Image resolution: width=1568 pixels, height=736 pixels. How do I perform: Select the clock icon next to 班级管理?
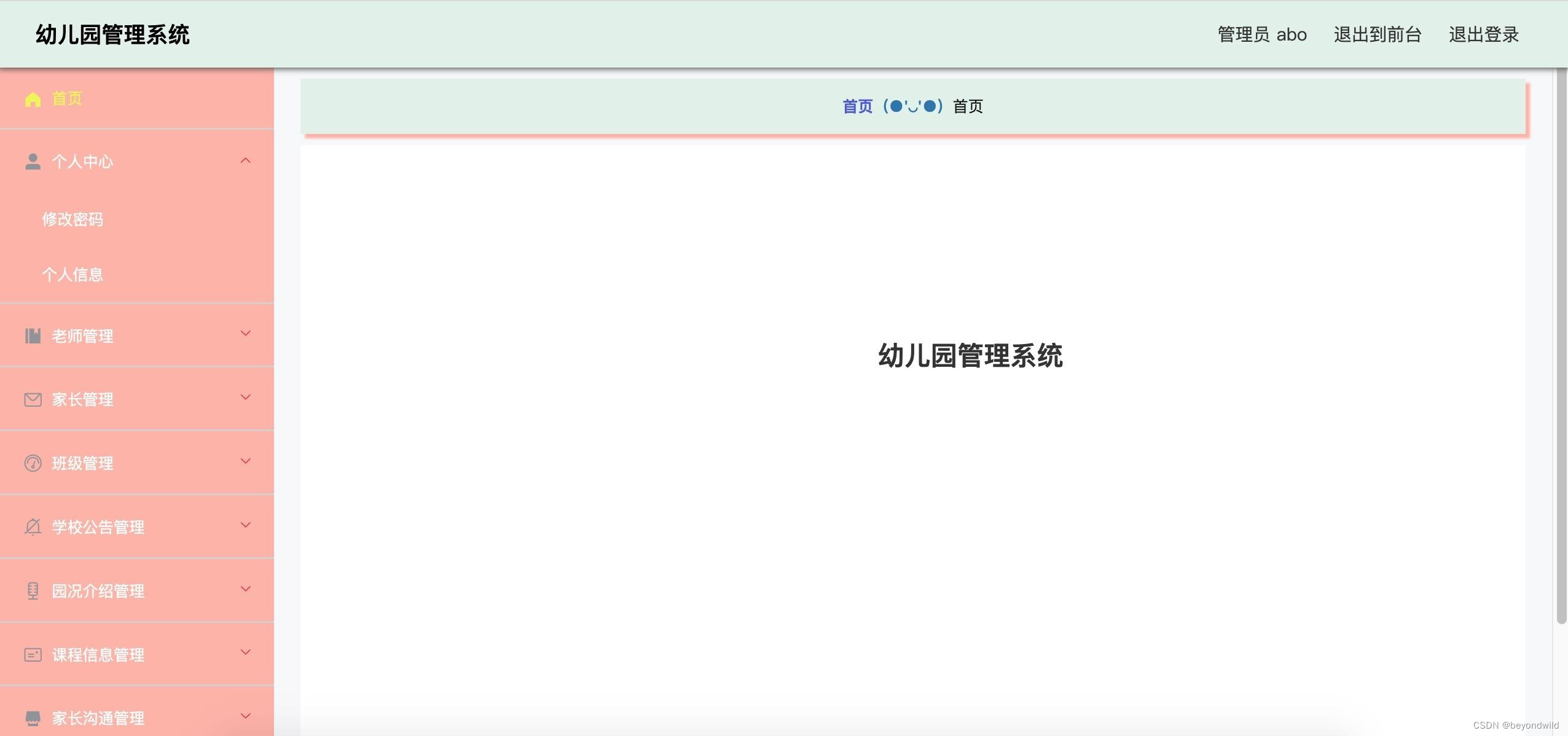(33, 463)
